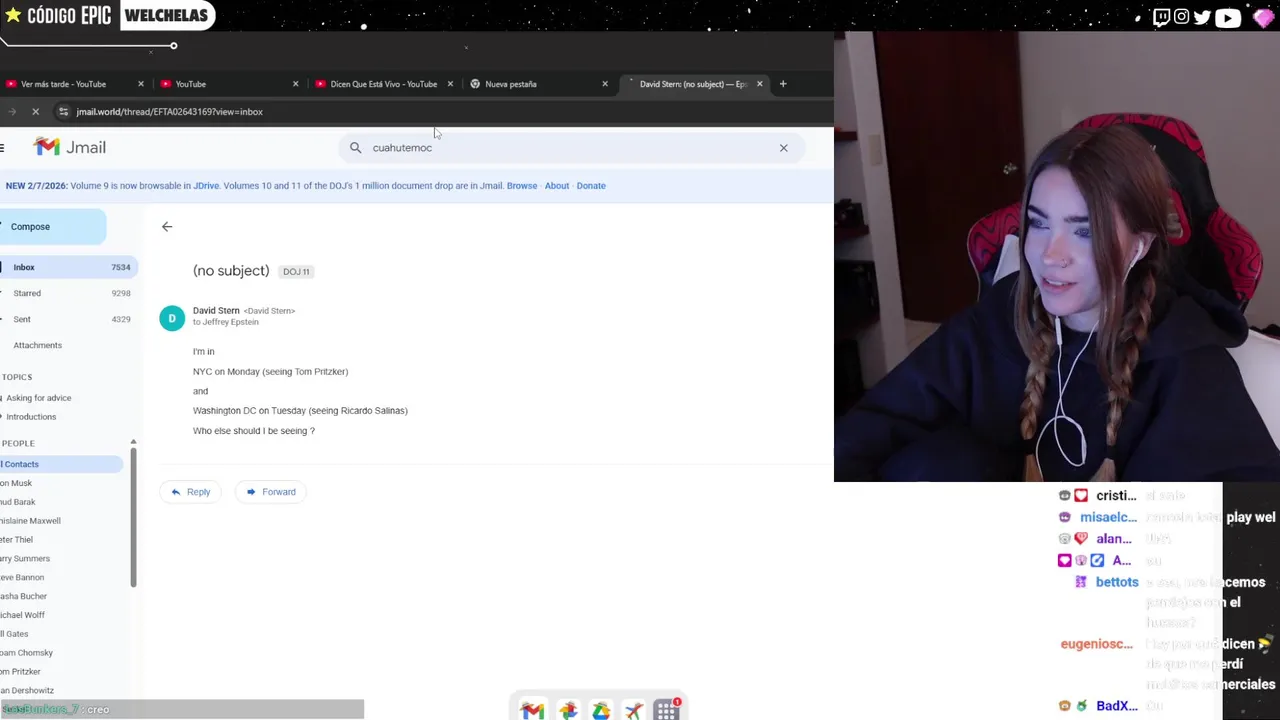Viewport: 1280px width, 720px height.
Task: Click the search magnifier icon
Action: 355,148
